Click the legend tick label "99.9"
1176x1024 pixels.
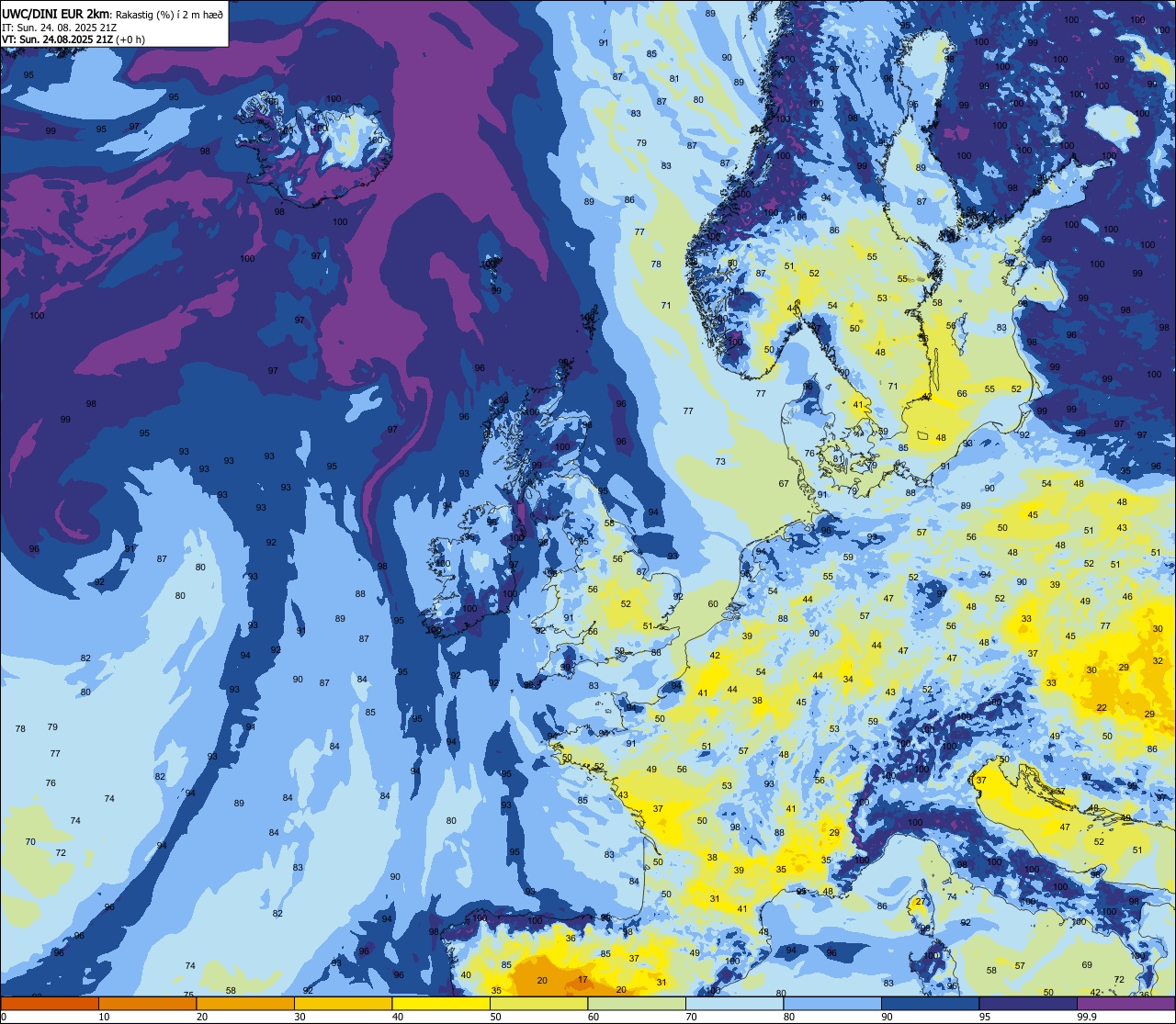coord(1087,1017)
